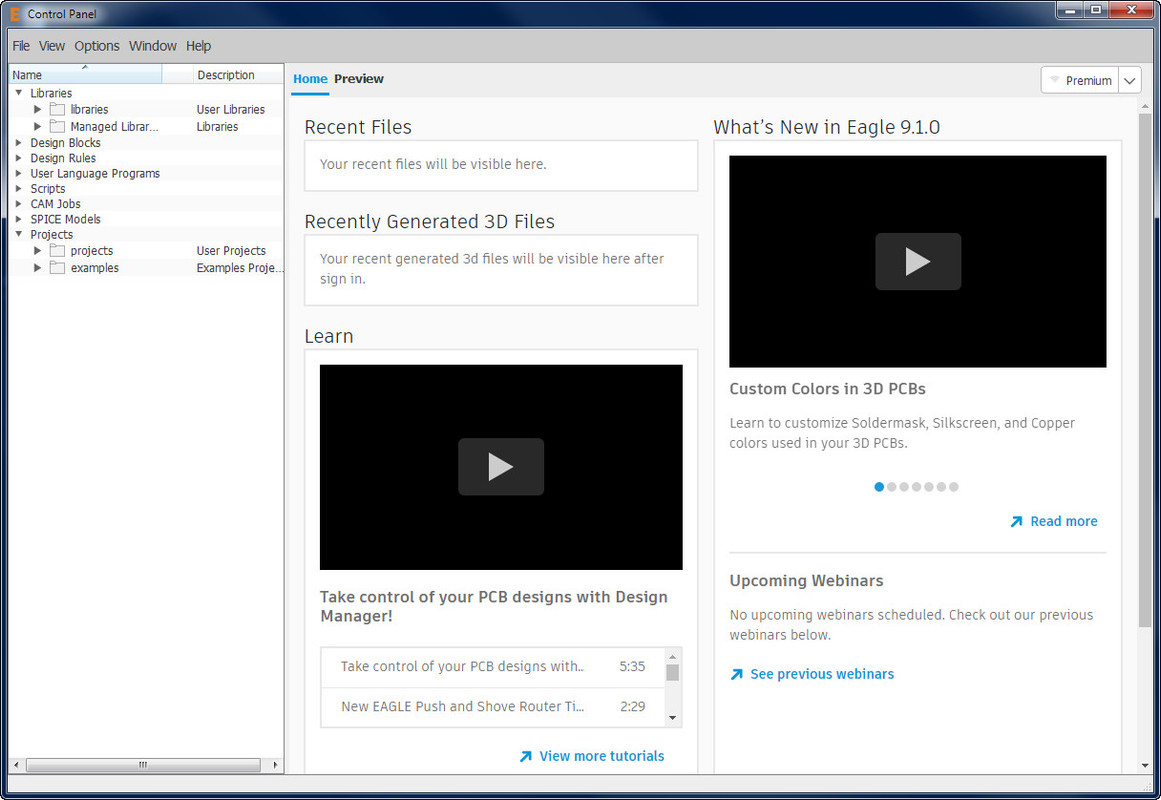
Task: Switch to the Preview tab
Action: coord(359,79)
